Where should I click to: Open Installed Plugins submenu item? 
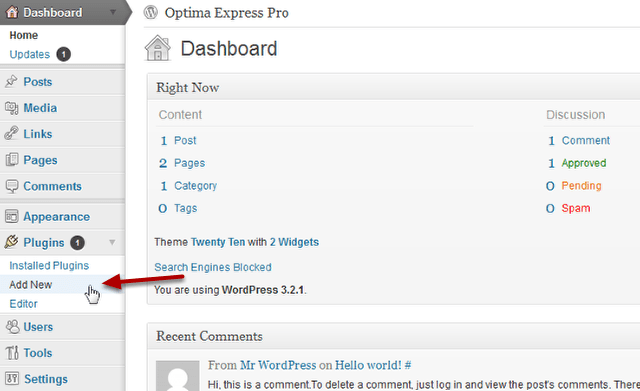click(x=49, y=266)
